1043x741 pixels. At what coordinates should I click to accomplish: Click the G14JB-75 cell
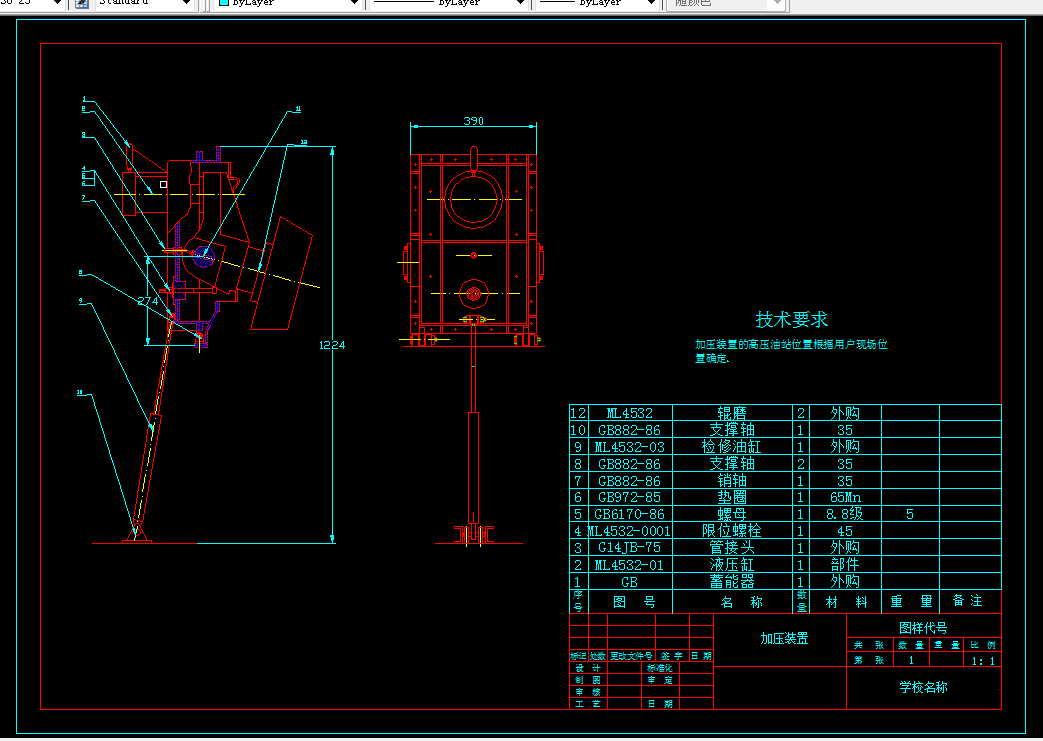tap(629, 547)
